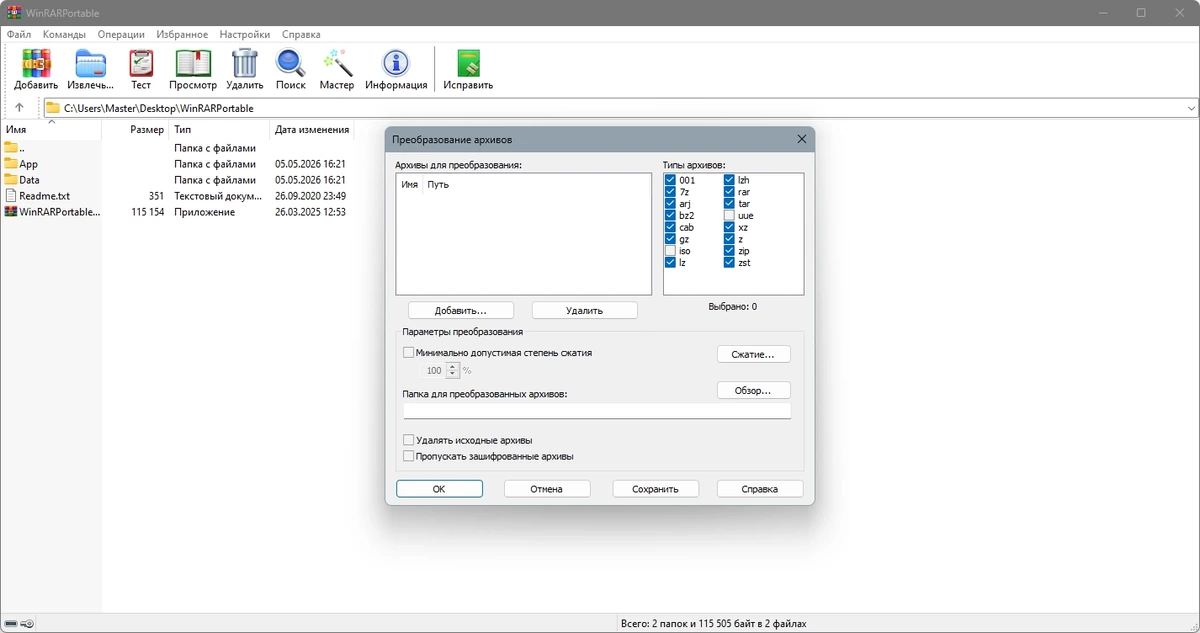Uncheck the zst archive type
Screen dimensions: 1200x633
(x=730, y=263)
